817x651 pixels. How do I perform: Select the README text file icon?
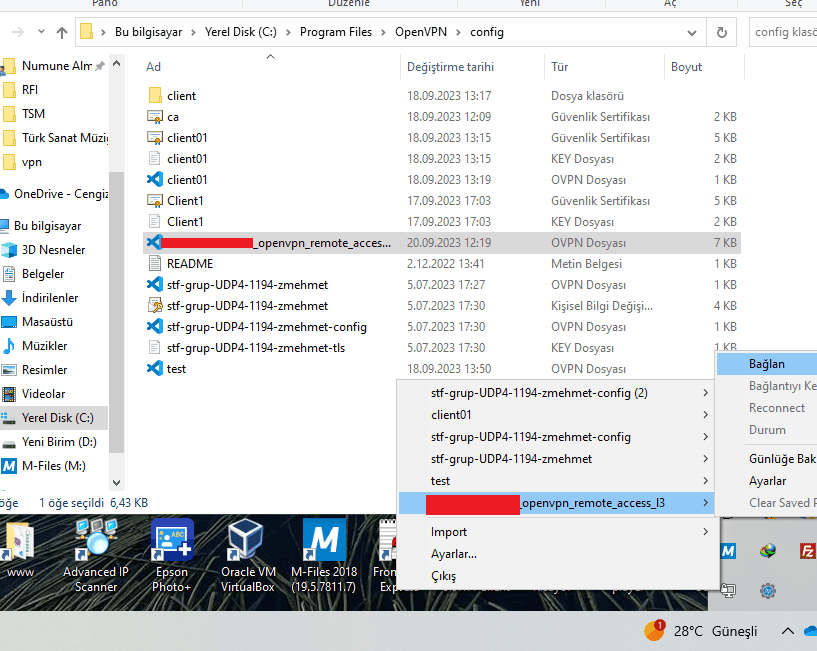155,264
